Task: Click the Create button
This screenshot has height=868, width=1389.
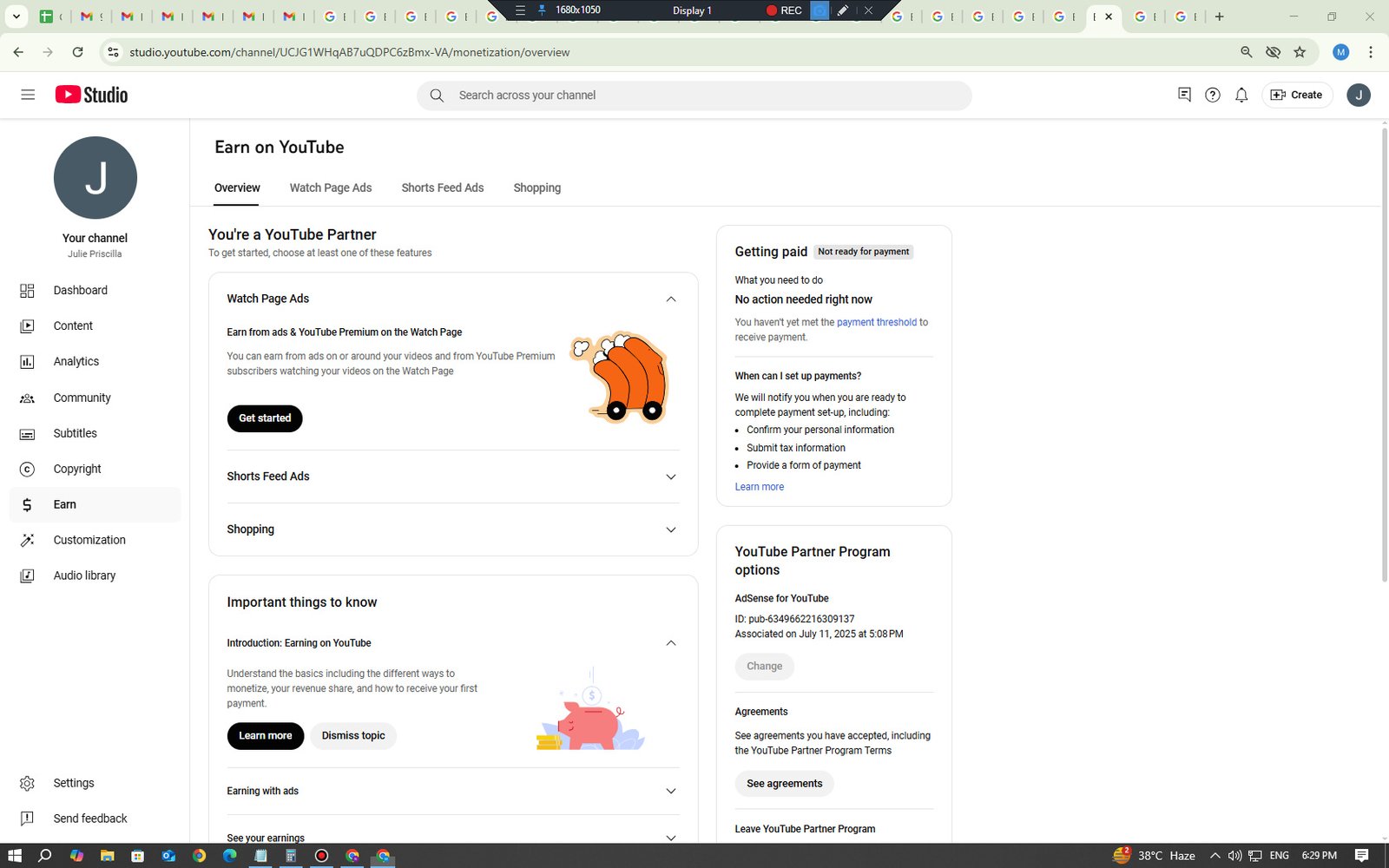Action: [1297, 95]
